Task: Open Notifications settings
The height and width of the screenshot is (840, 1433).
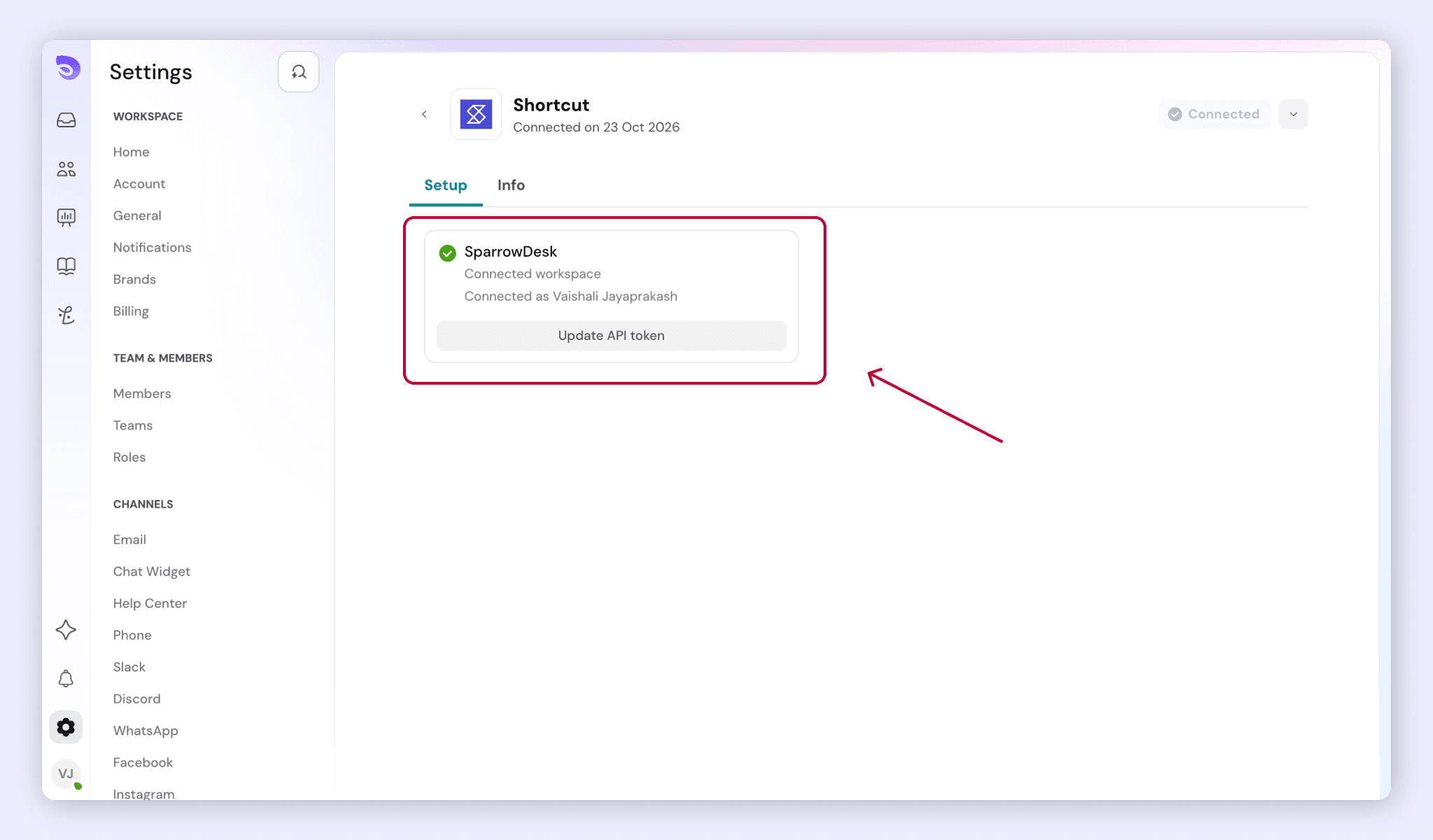Action: point(153,248)
